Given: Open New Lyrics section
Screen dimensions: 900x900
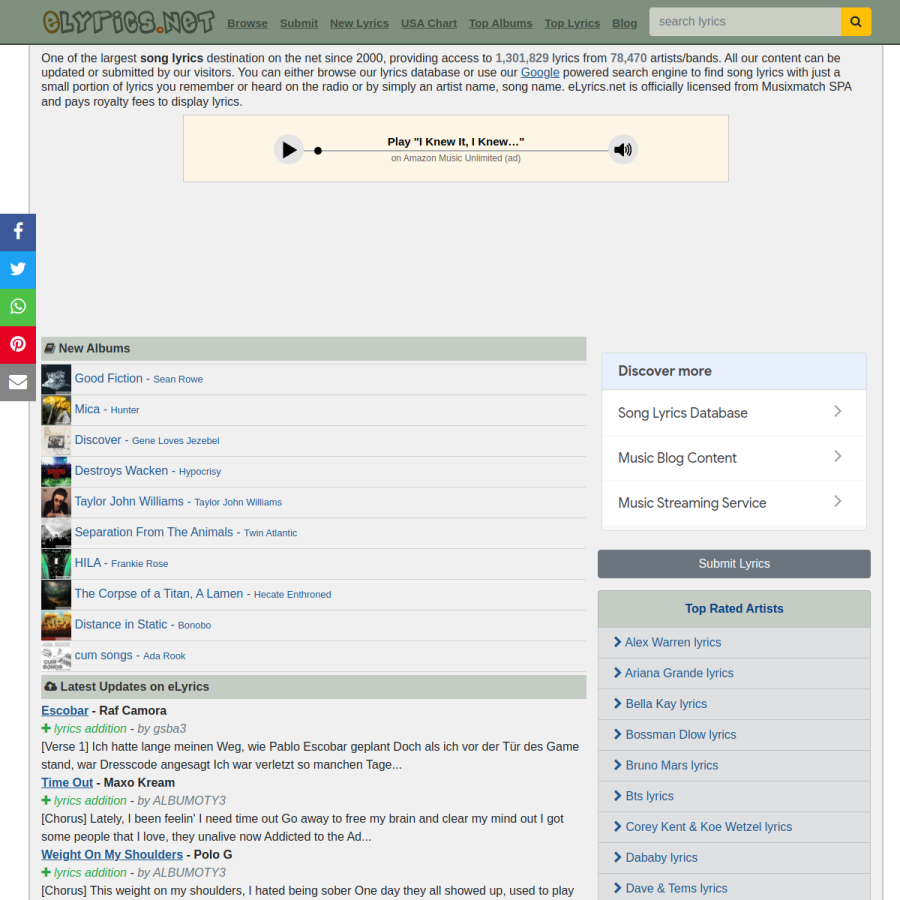Looking at the screenshot, I should (359, 24).
